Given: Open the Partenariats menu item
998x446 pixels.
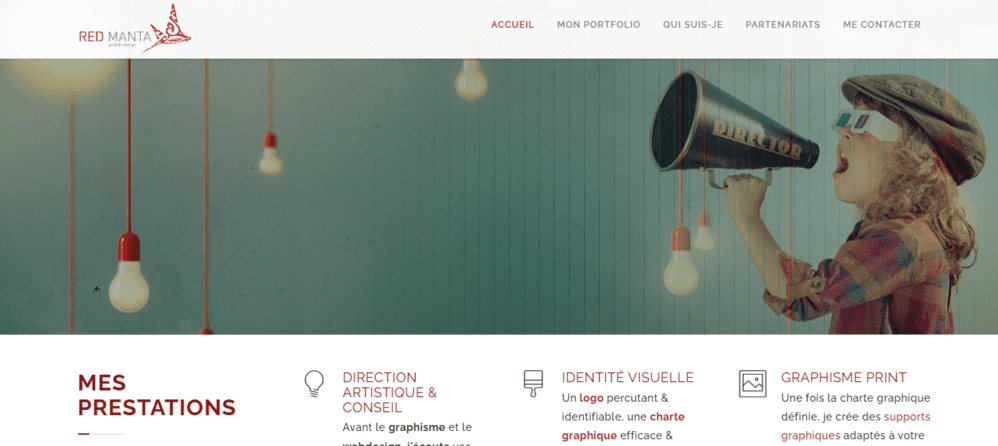Looking at the screenshot, I should click(783, 25).
